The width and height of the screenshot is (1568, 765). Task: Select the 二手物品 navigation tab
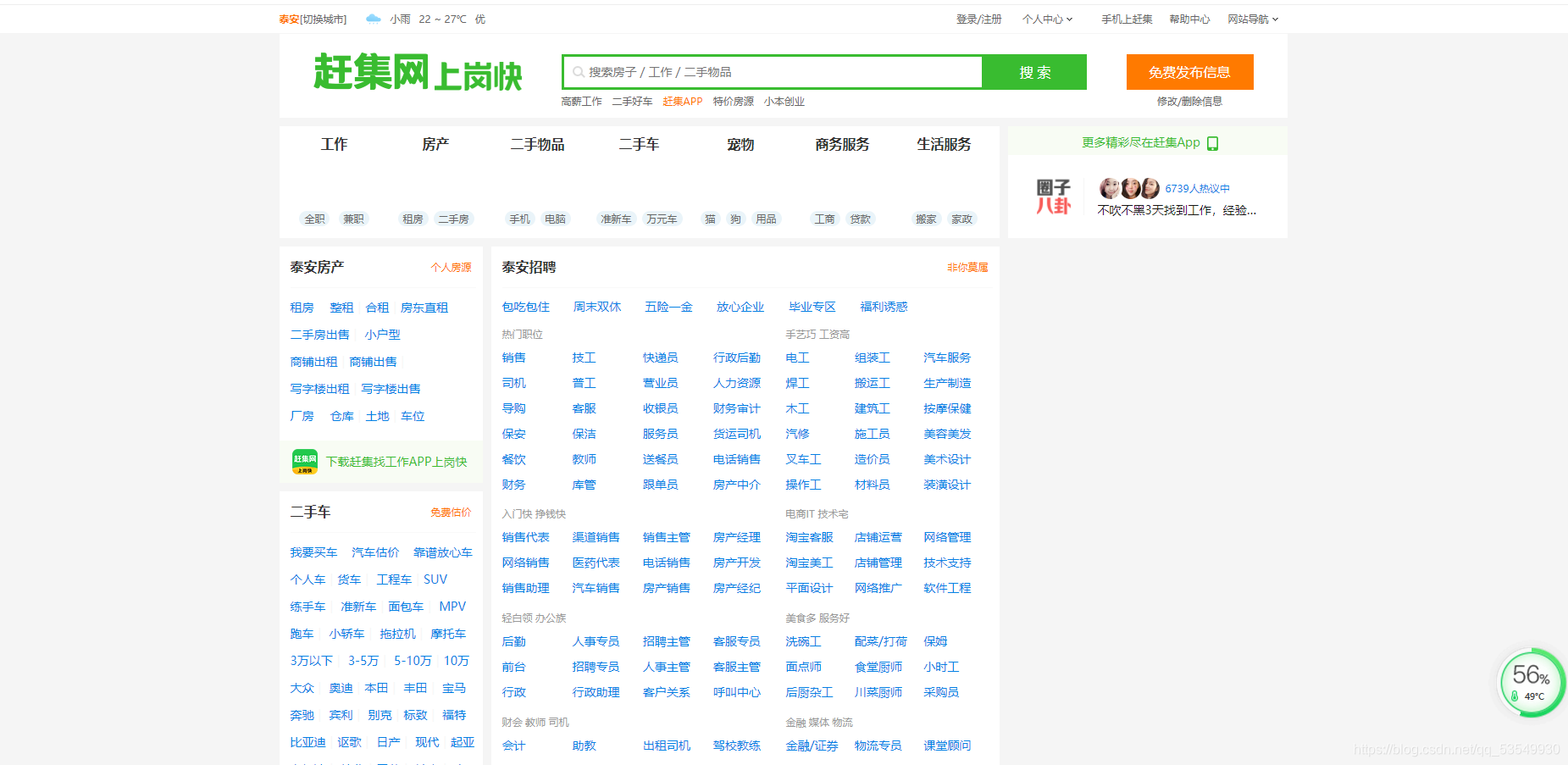(537, 144)
